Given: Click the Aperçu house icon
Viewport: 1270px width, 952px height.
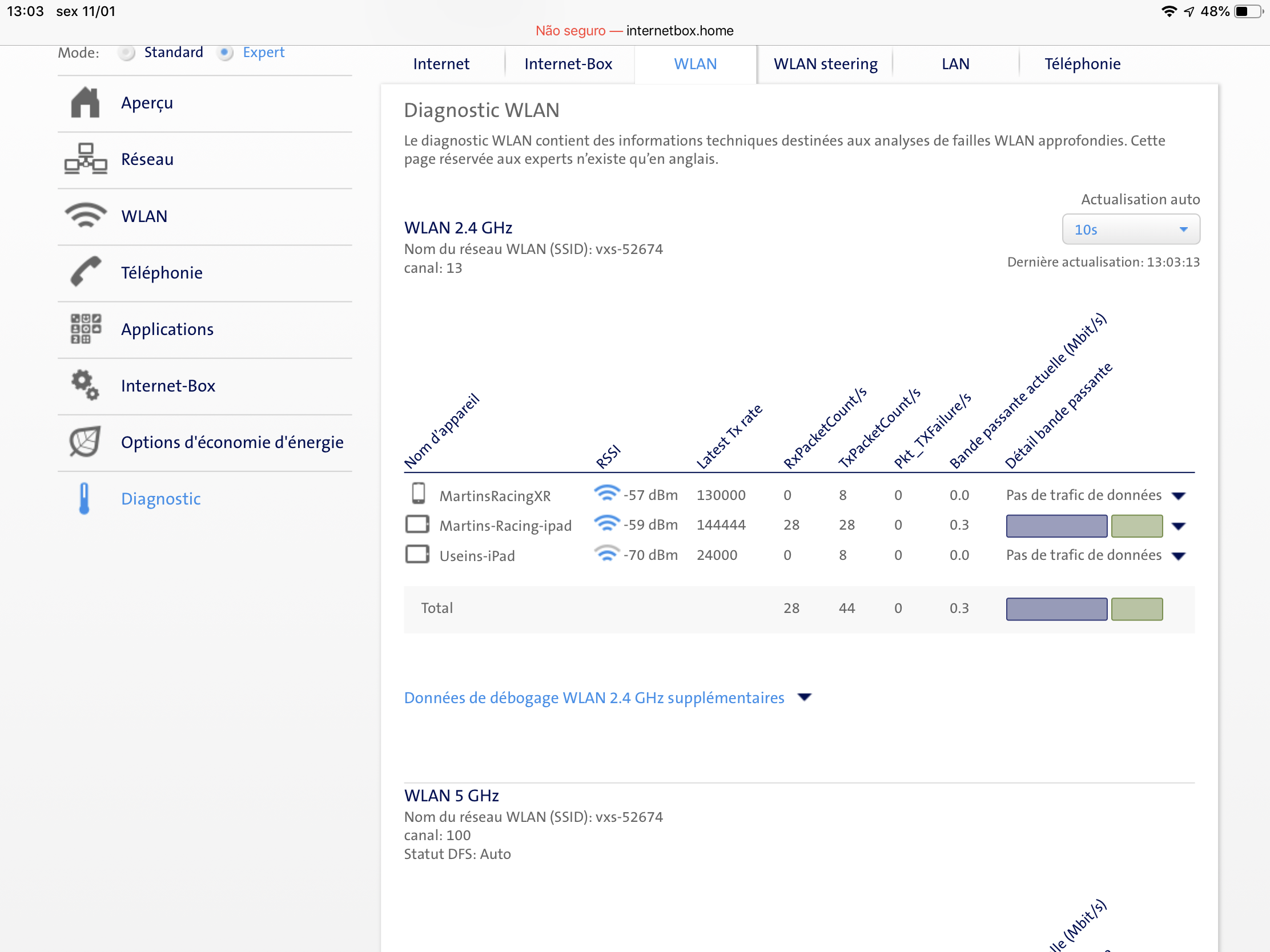Looking at the screenshot, I should [85, 103].
